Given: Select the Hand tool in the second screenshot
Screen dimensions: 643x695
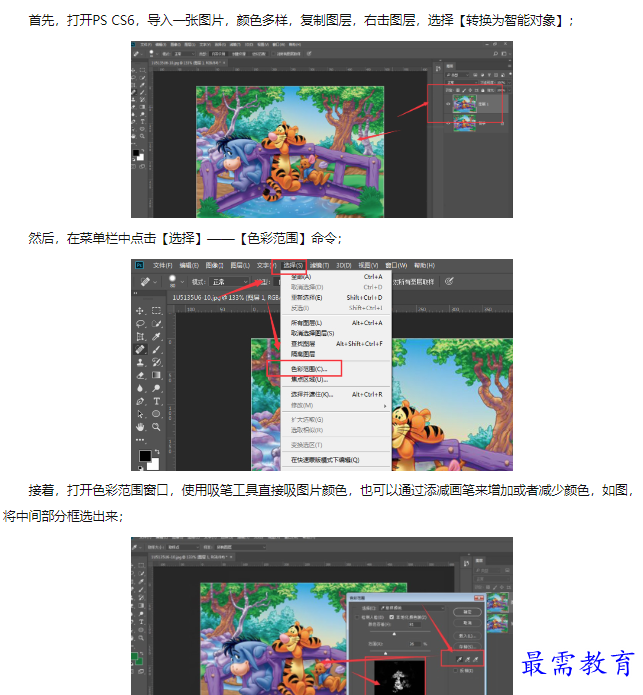Looking at the screenshot, I should (140, 427).
